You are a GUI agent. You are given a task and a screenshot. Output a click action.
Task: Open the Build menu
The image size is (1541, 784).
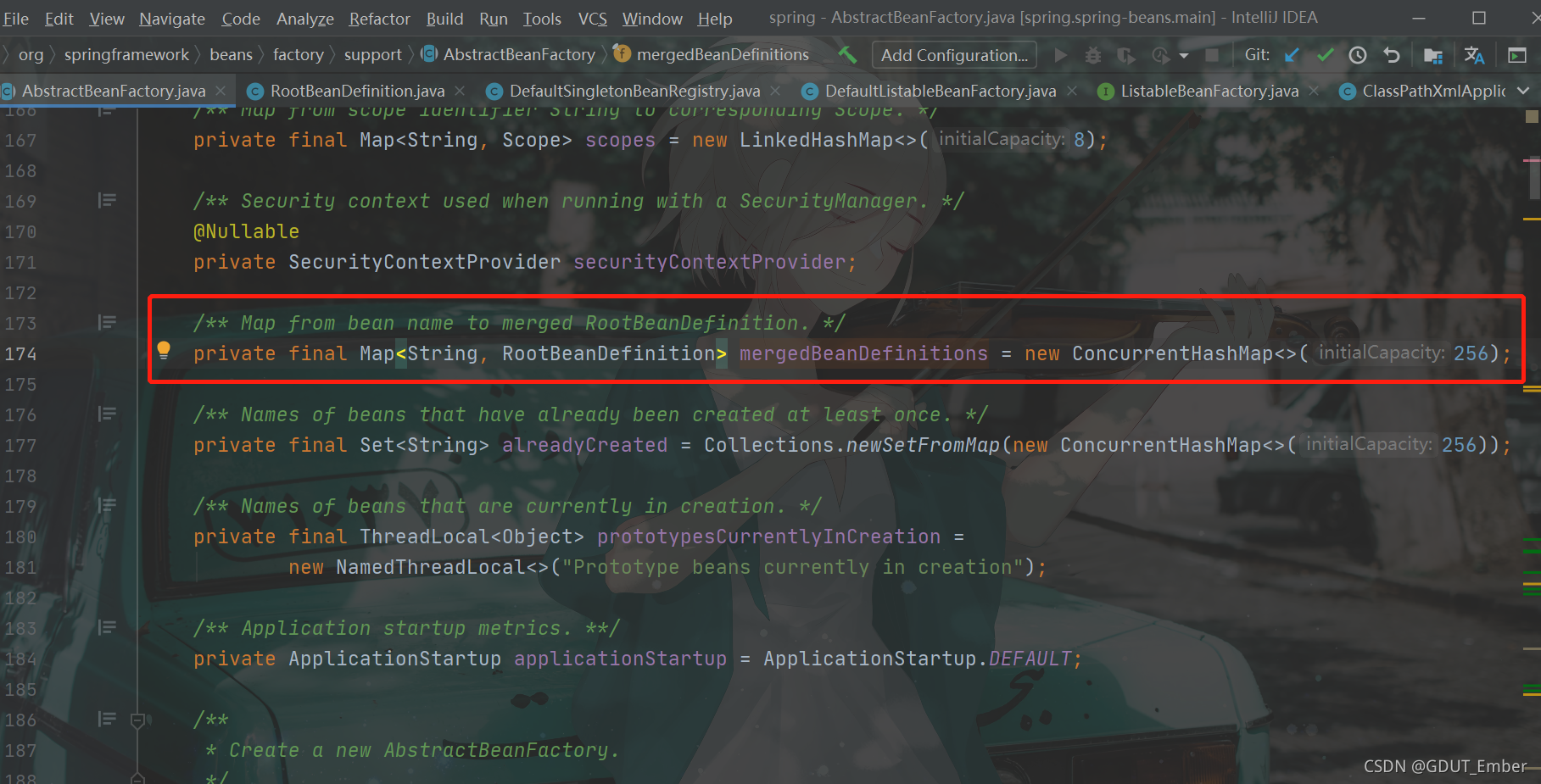[444, 18]
